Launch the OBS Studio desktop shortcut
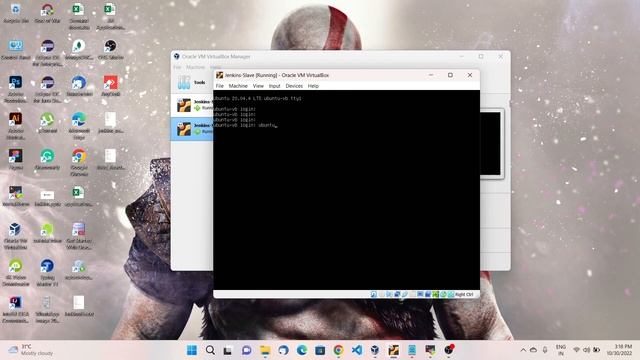Image resolution: width=640 pixels, height=360 pixels. 110,50
